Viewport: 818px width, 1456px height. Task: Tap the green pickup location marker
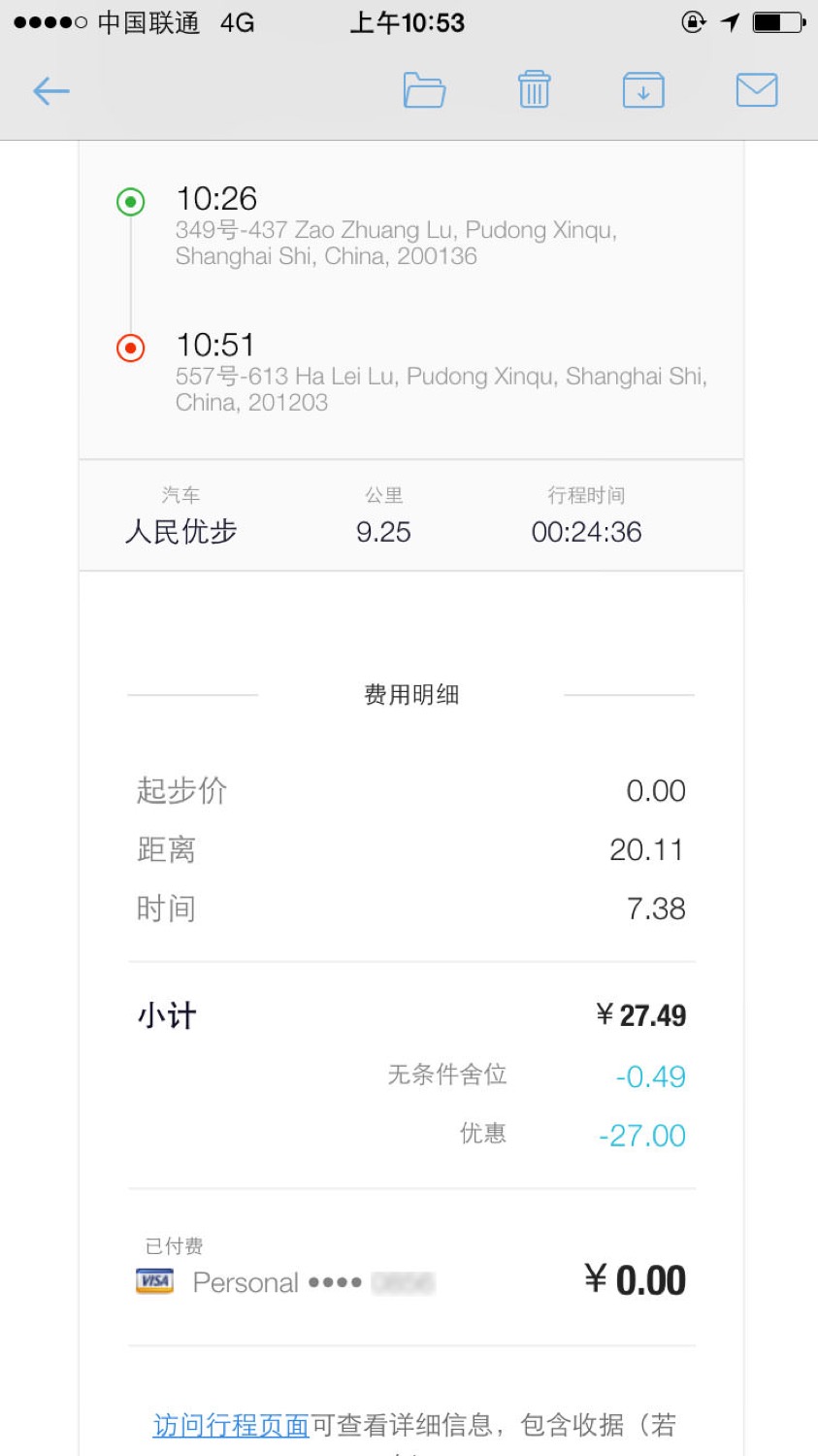click(x=131, y=202)
